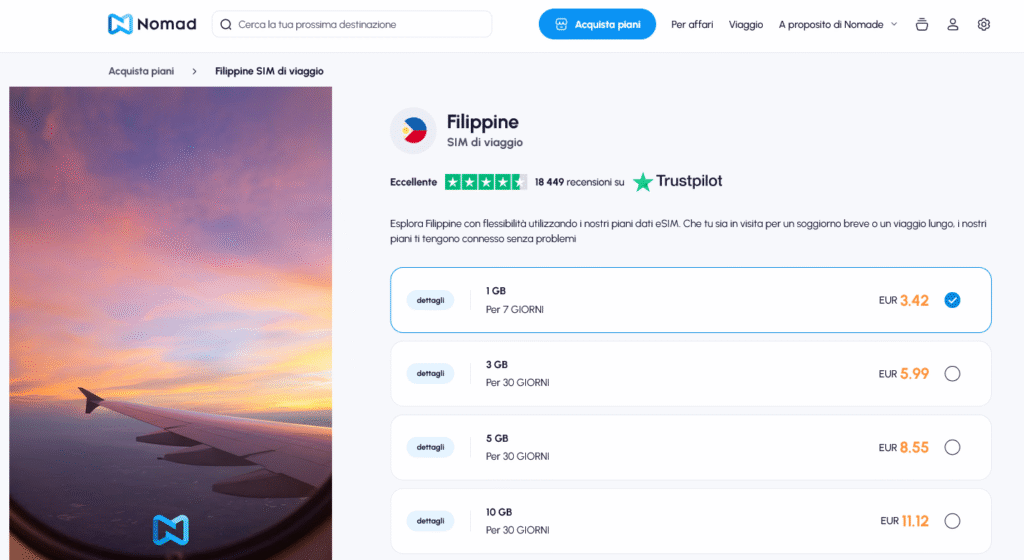
Task: Click the Acquista piani blue button
Action: click(x=597, y=24)
